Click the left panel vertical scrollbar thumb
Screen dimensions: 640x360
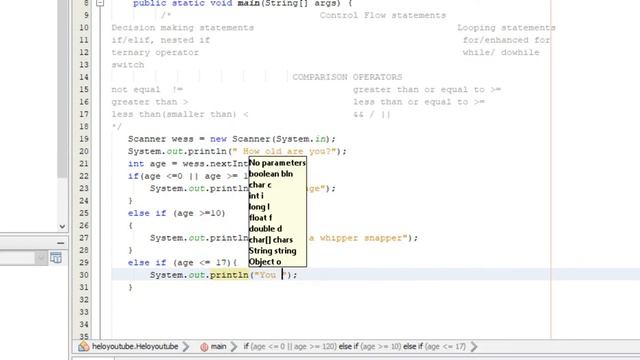tap(62, 88)
